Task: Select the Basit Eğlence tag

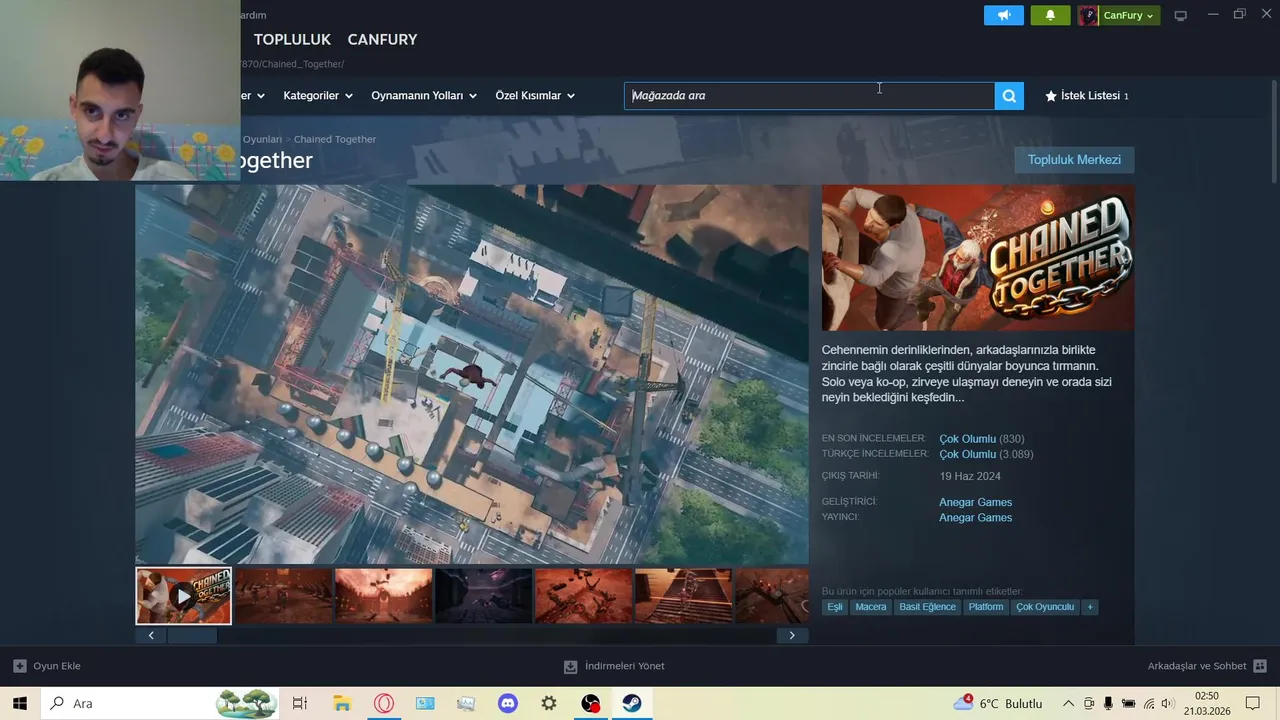Action: (x=927, y=607)
